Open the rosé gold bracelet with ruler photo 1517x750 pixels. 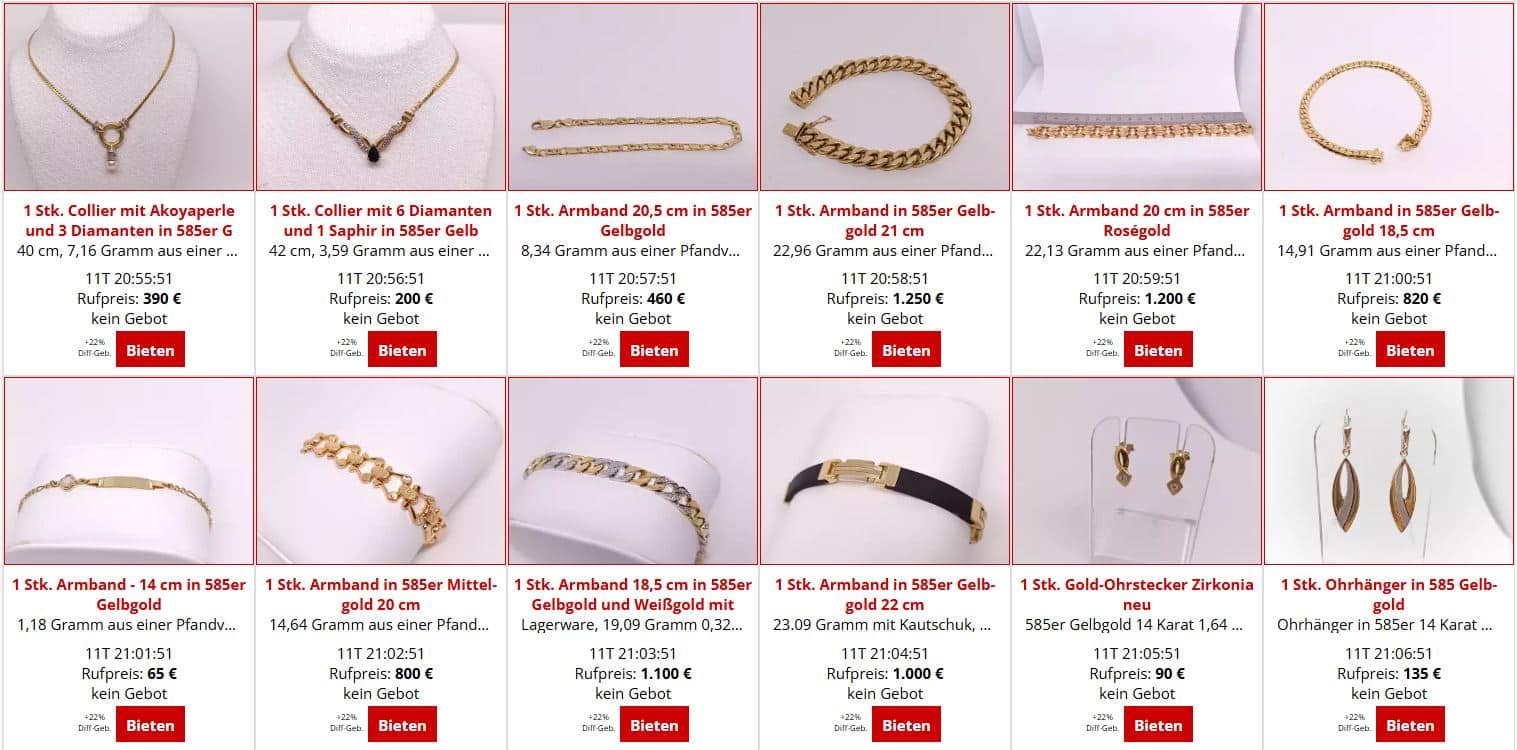(1137, 97)
